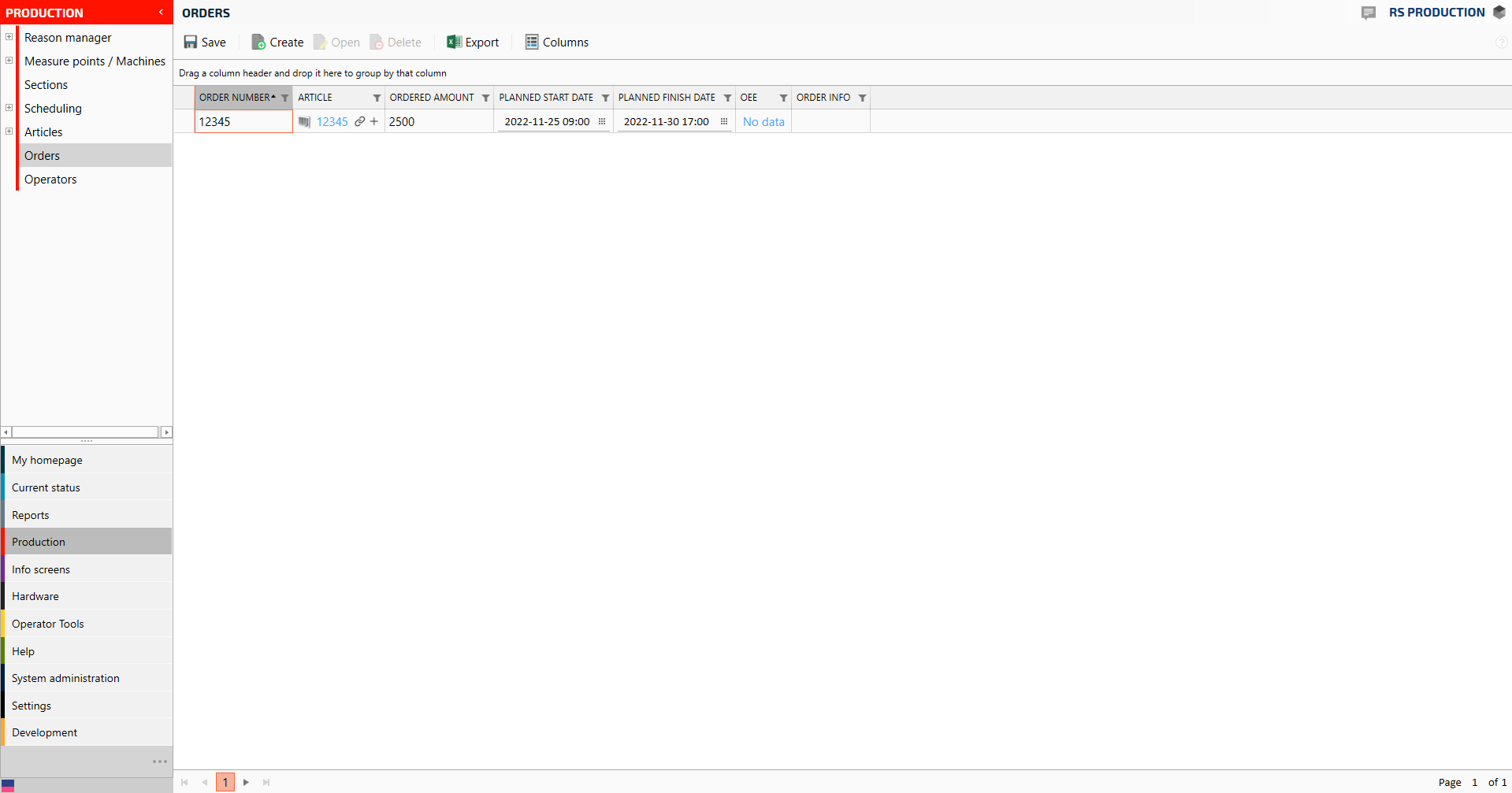This screenshot has width=1512, height=793.
Task: Click the plus icon in the Article cell
Action: pos(374,121)
